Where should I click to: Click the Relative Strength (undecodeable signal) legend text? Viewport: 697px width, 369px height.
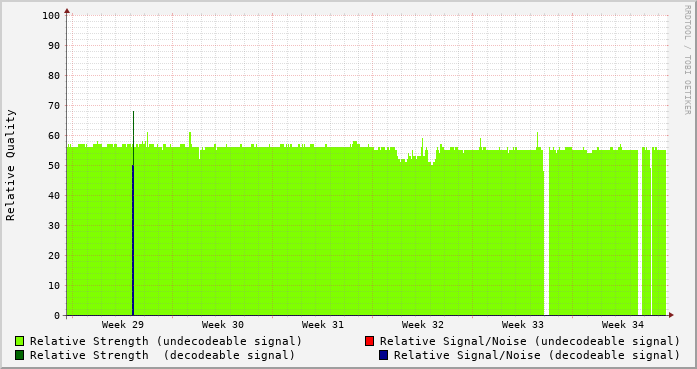(x=166, y=341)
